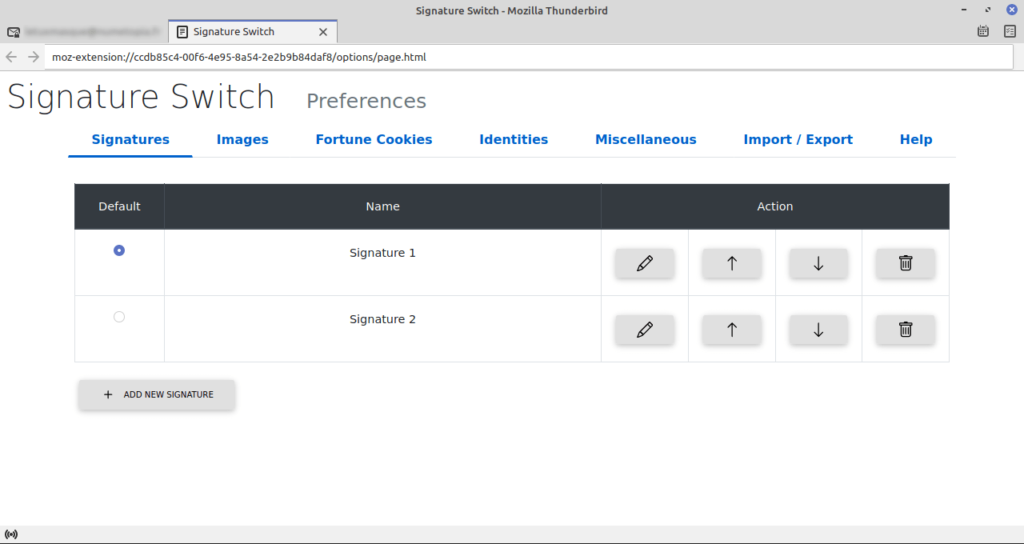1024x544 pixels.
Task: Open the tasks icon in the tab bar
Action: tap(1010, 31)
